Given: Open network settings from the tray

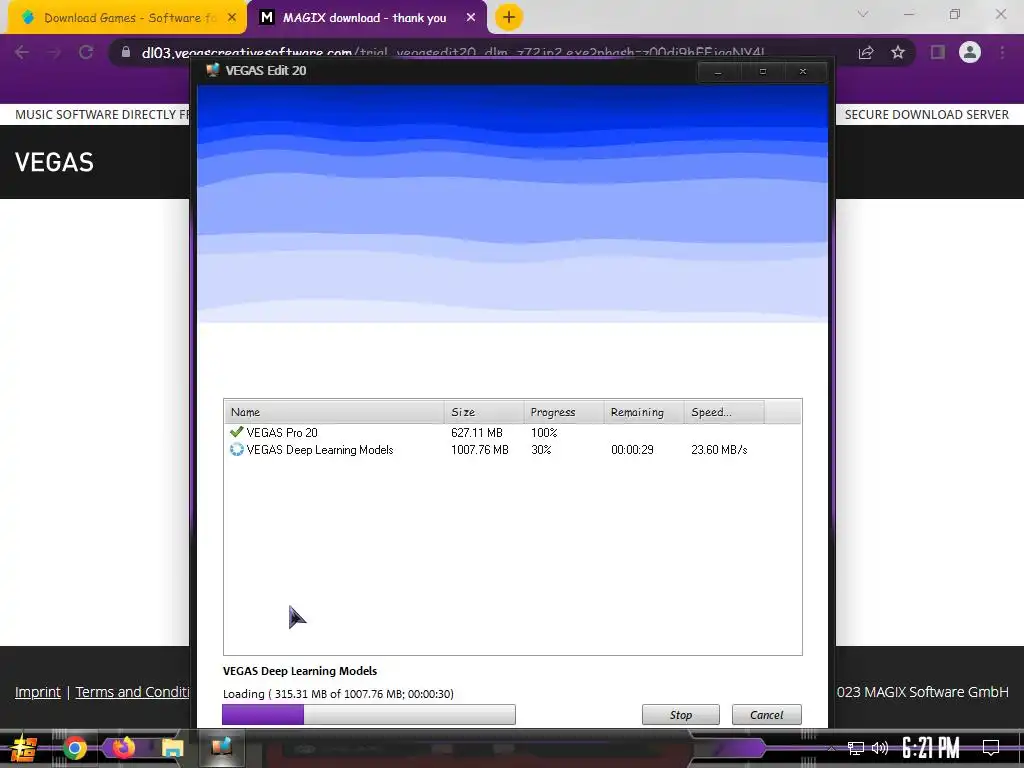Looking at the screenshot, I should 856,748.
